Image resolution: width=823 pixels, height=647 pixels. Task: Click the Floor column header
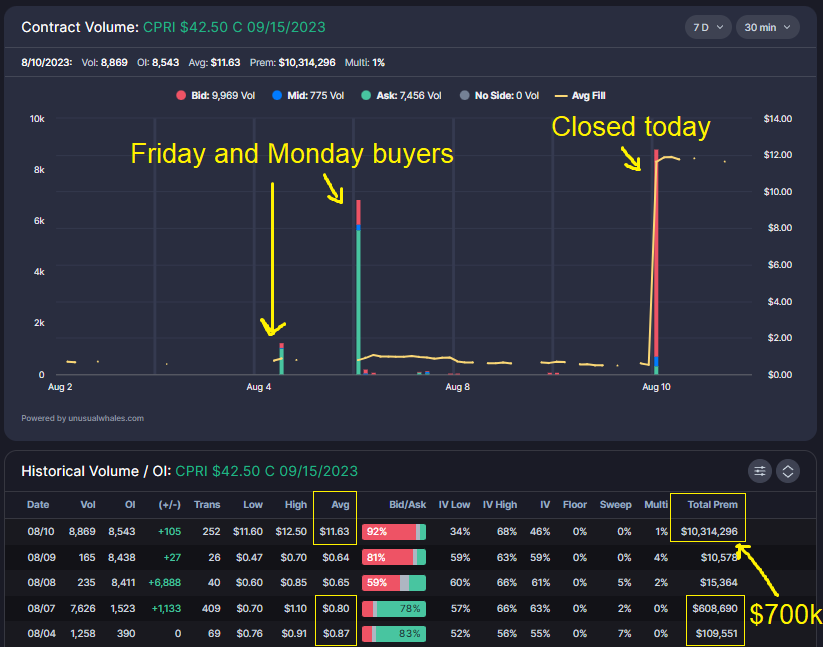pyautogui.click(x=575, y=505)
